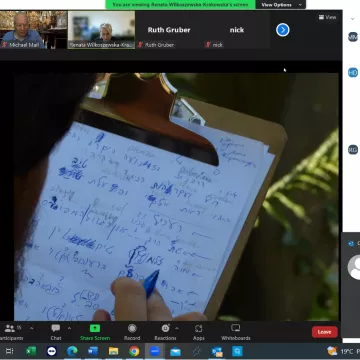Screen dimensions: 360x360
Task: Click the HD avatar in the side panel
Action: (x=353, y=72)
